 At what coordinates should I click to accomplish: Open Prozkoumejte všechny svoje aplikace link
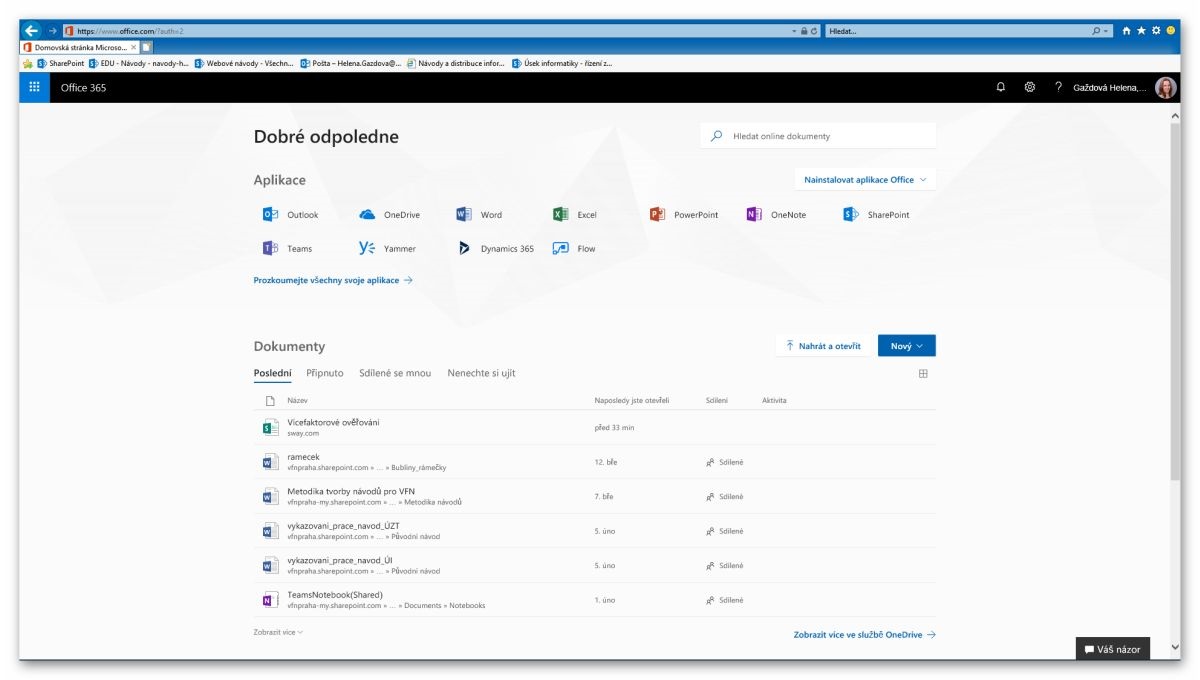tap(333, 281)
